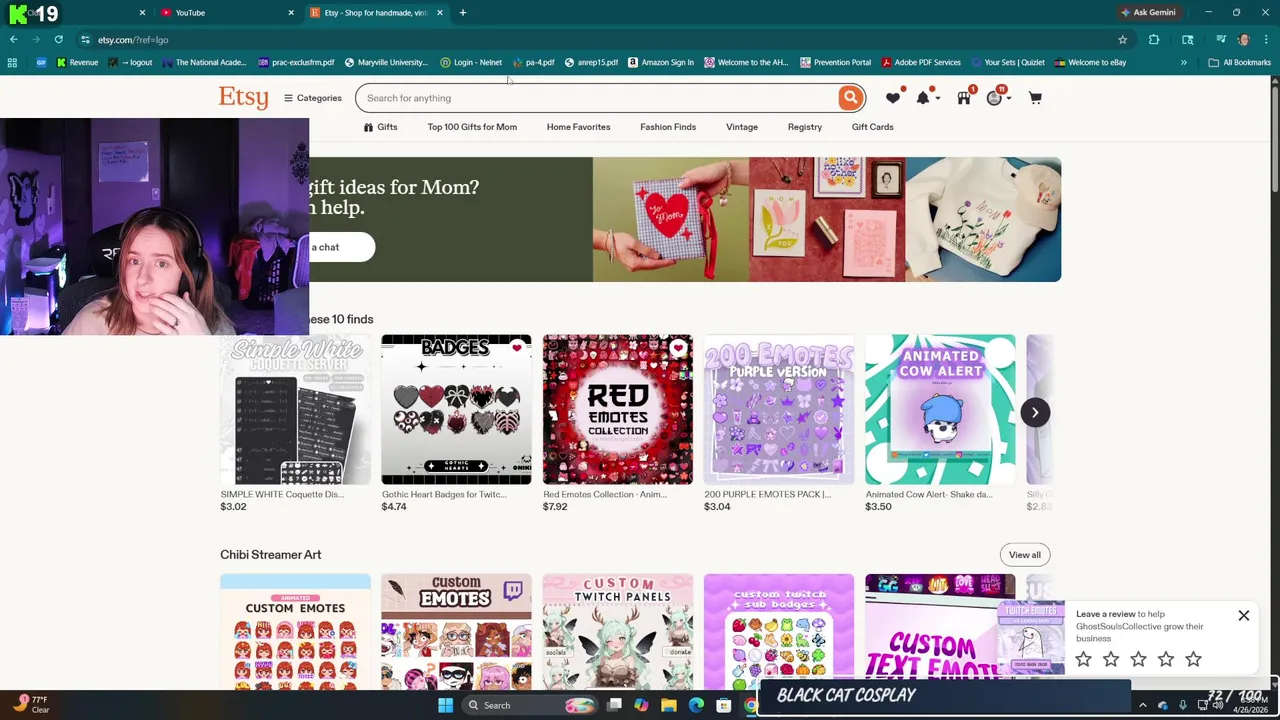Open Revenue bookmark
This screenshot has width=1280, height=720.
click(x=77, y=62)
